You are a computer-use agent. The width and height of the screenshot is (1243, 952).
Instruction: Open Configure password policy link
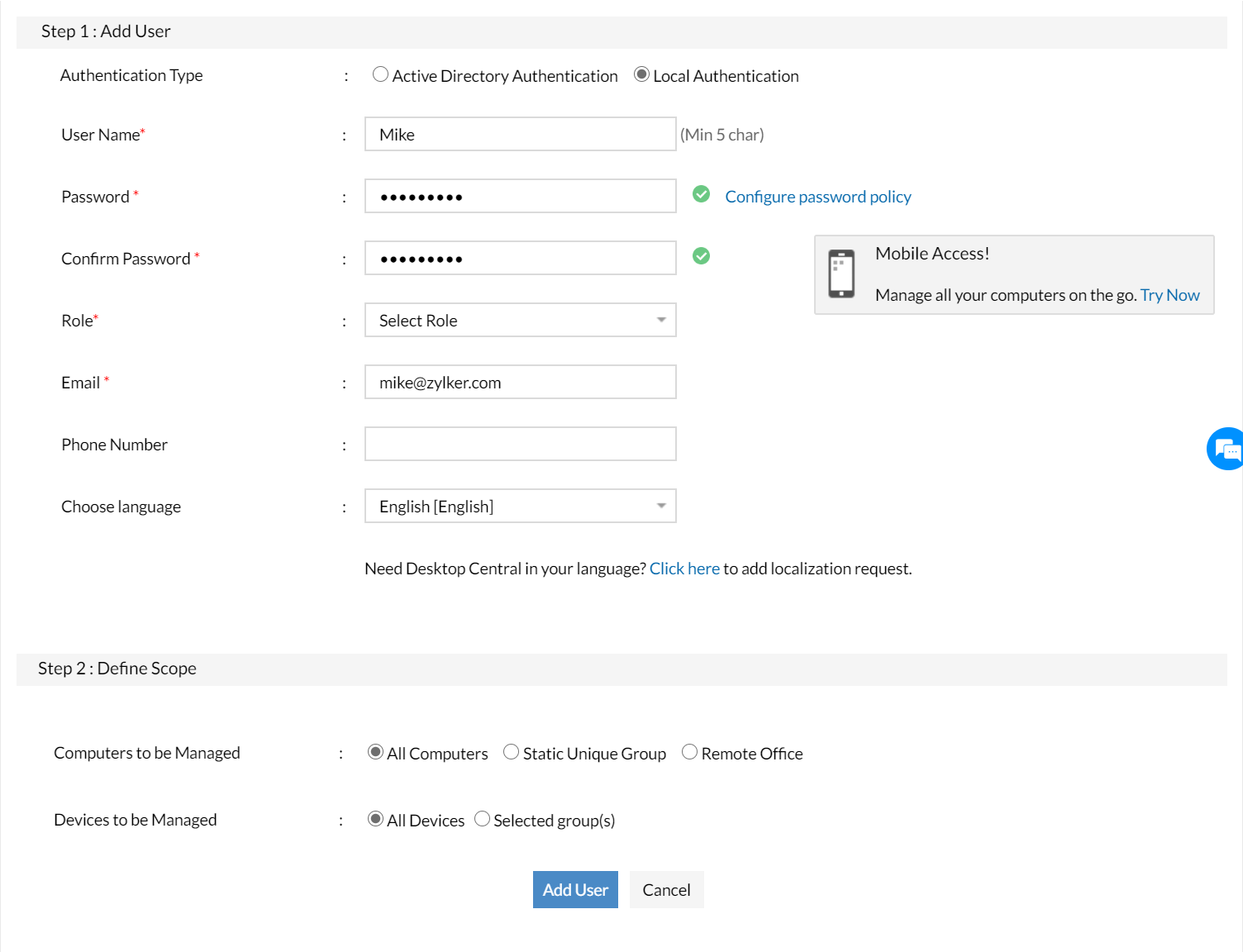(817, 197)
